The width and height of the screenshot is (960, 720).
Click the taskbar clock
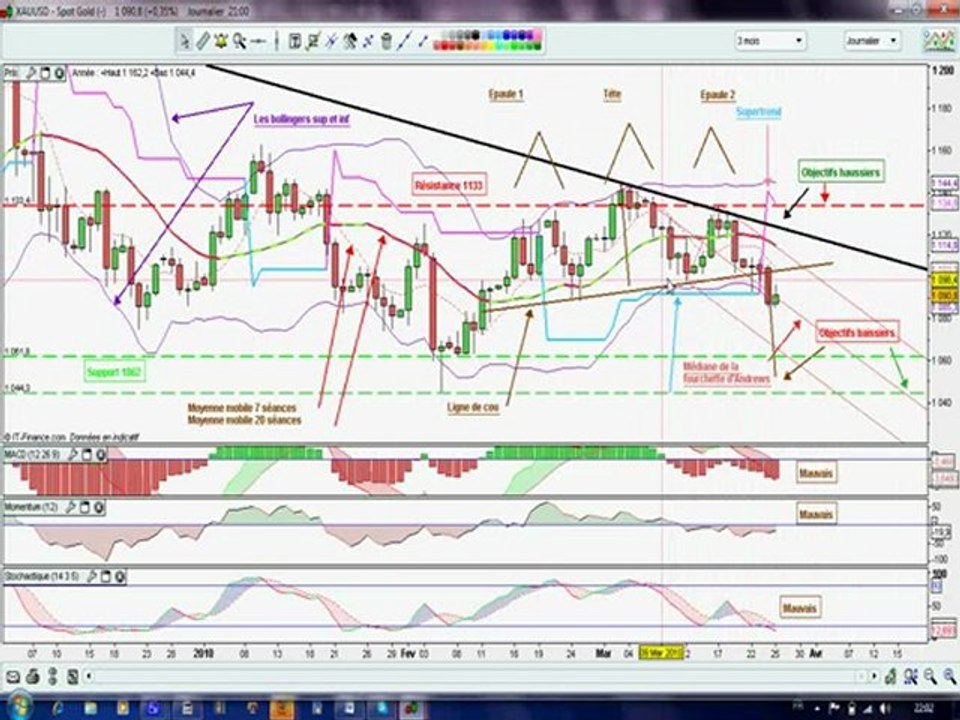point(923,708)
